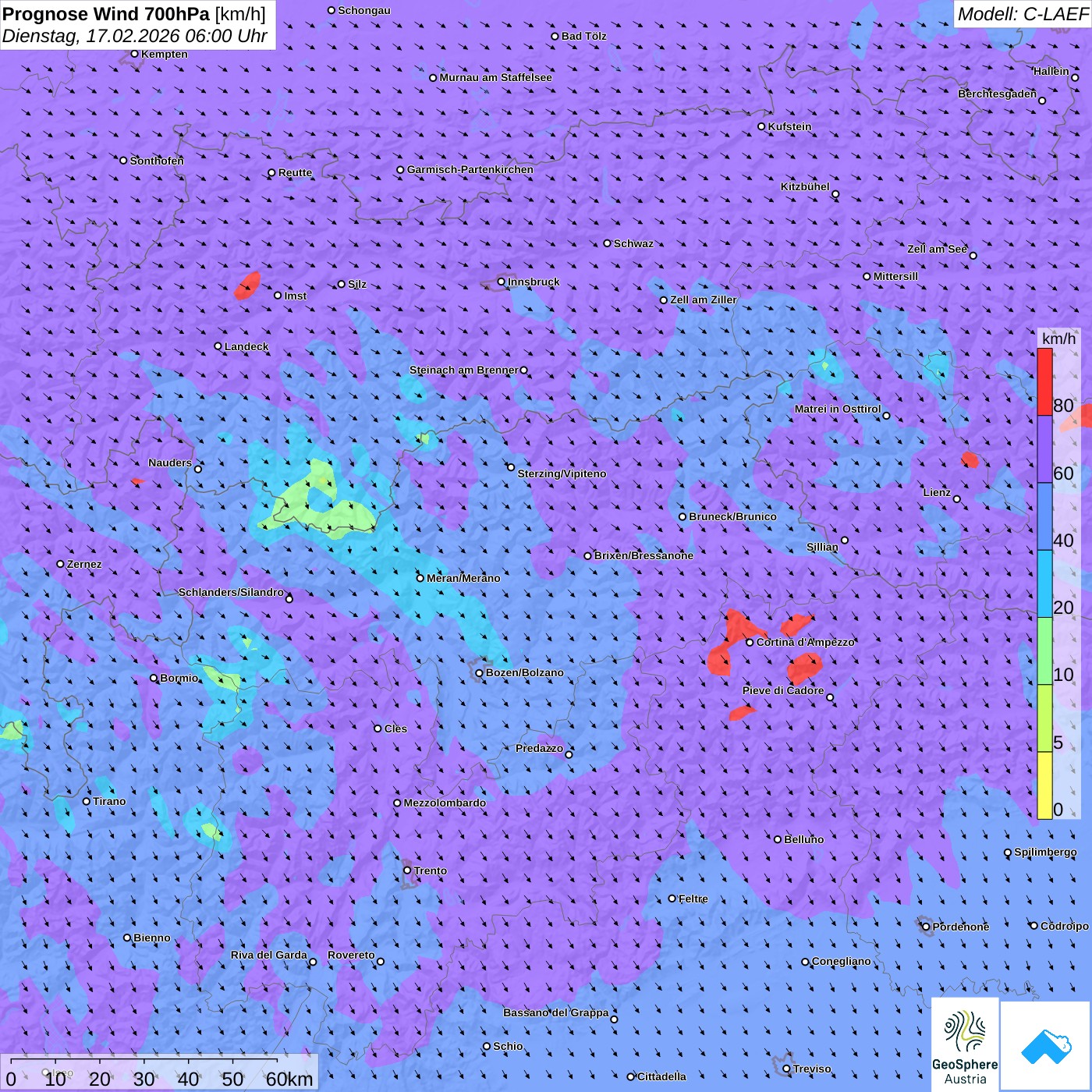Click the 'Garmisch-Partenkirchen' label

tap(470, 169)
